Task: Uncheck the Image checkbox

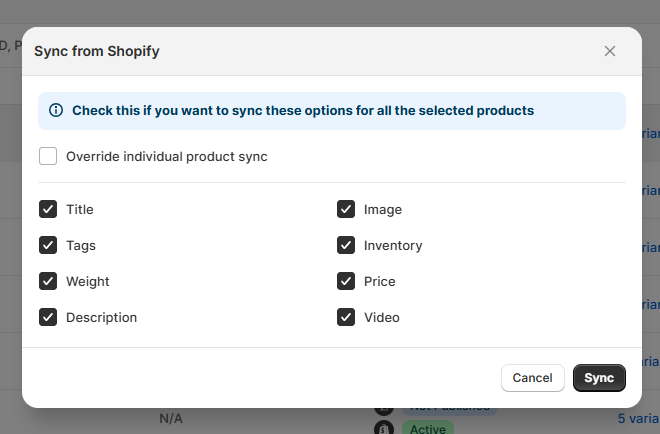Action: (x=346, y=209)
